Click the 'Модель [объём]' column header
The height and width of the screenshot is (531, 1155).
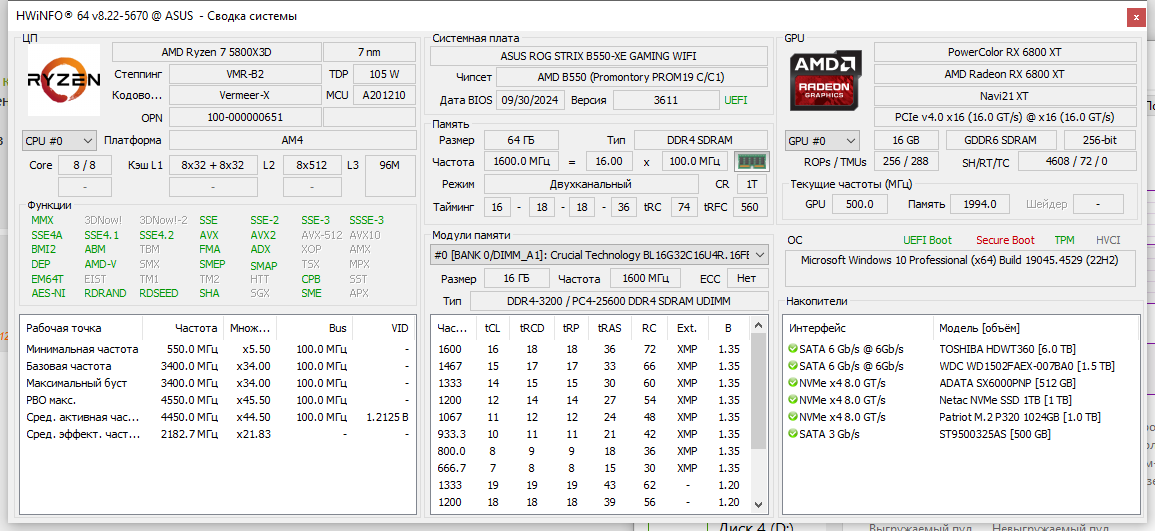[1038, 328]
